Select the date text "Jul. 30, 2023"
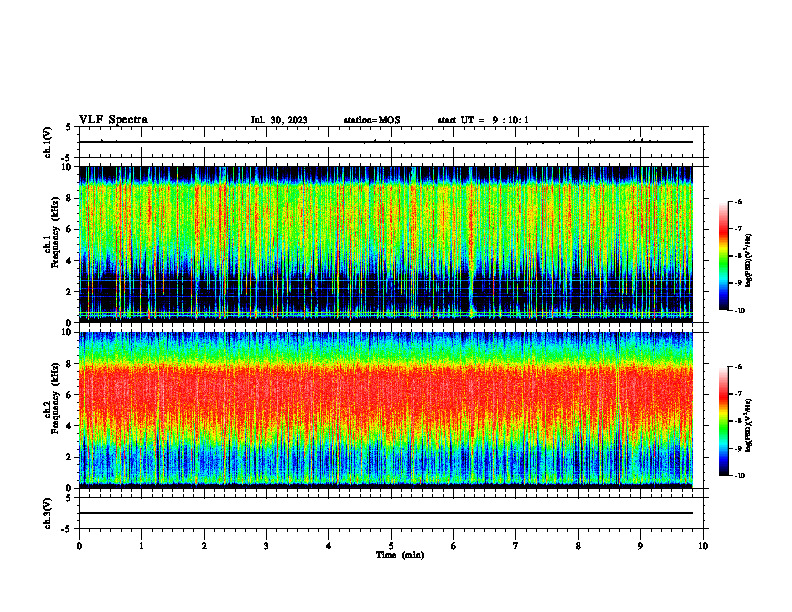The width and height of the screenshot is (792, 612). click(x=279, y=120)
